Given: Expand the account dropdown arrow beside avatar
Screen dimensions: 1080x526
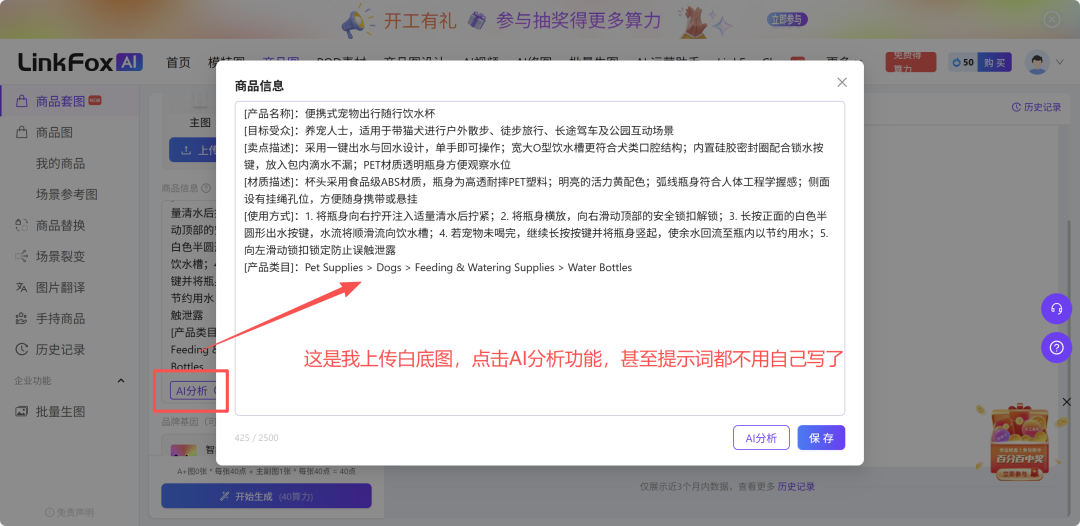Looking at the screenshot, I should 1059,63.
